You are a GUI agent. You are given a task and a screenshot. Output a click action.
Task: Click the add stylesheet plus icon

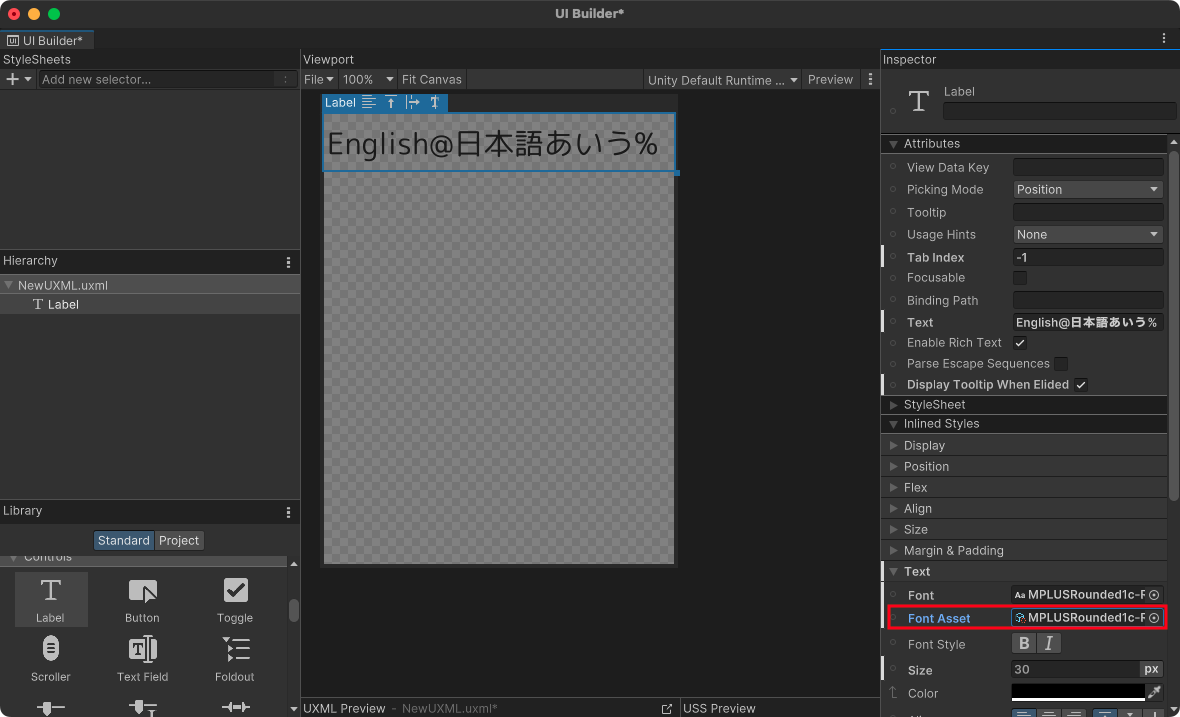[12, 79]
